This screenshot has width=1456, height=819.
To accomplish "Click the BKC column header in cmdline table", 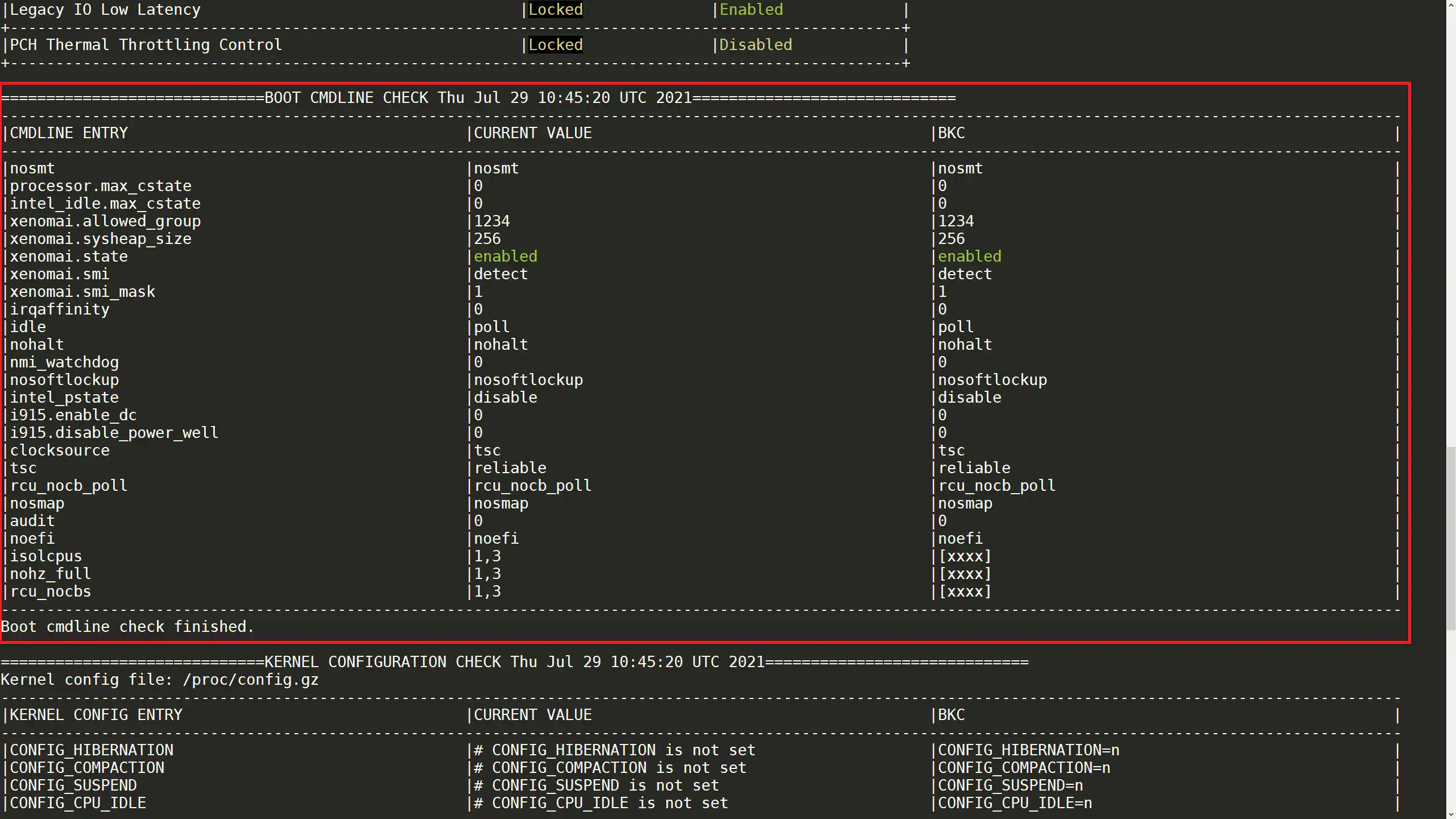I will coord(951,133).
